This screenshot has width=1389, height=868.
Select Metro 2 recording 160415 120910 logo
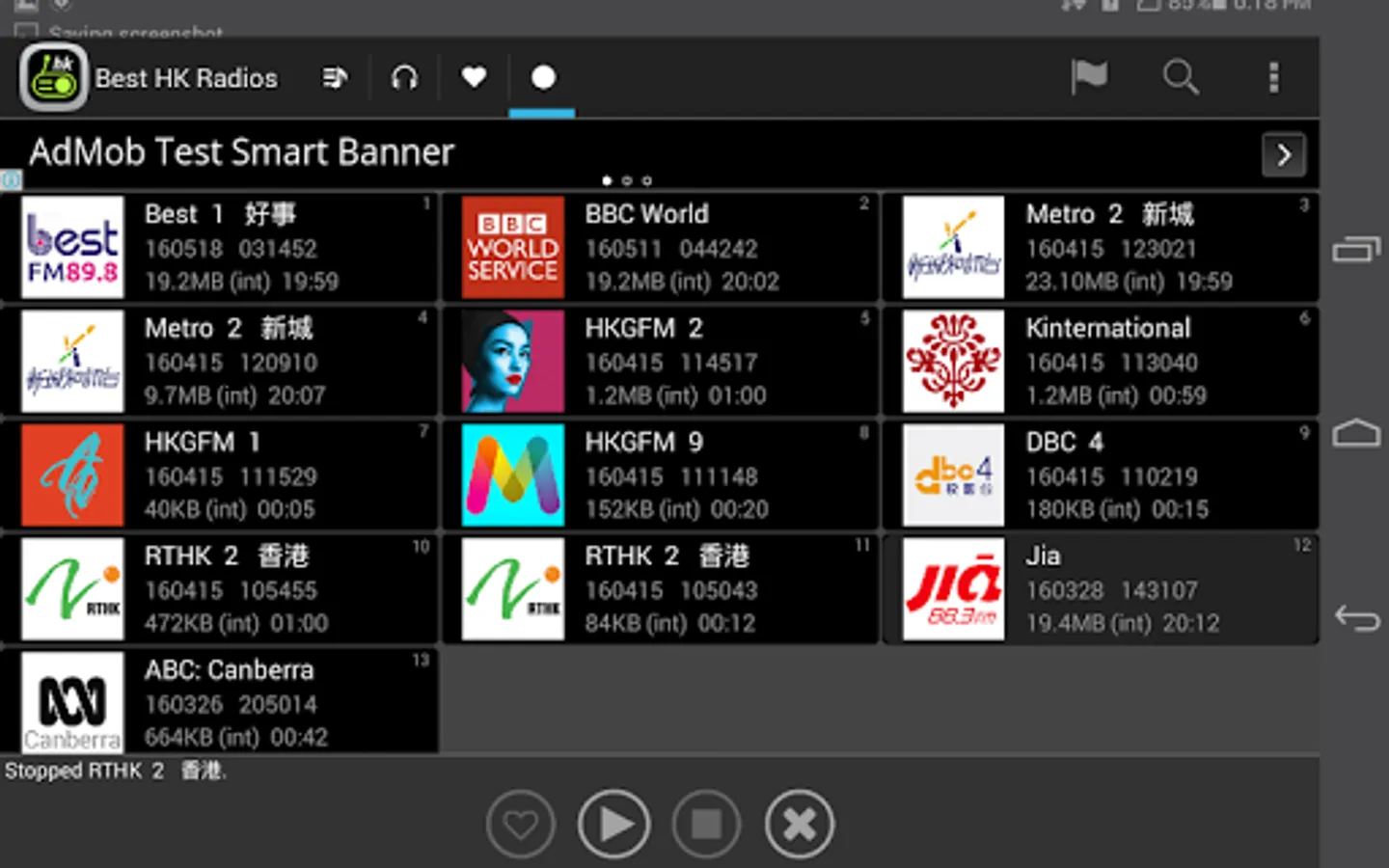(72, 361)
